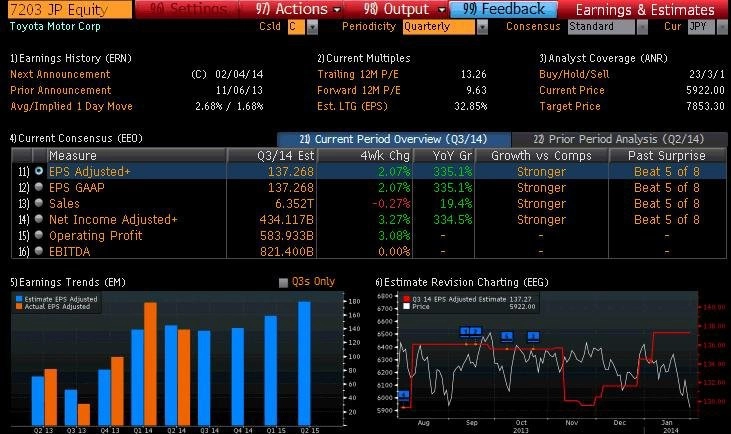Screen dimensions: 731x434
Task: Click the Target Price value 7853.30
Action: [x=705, y=106]
